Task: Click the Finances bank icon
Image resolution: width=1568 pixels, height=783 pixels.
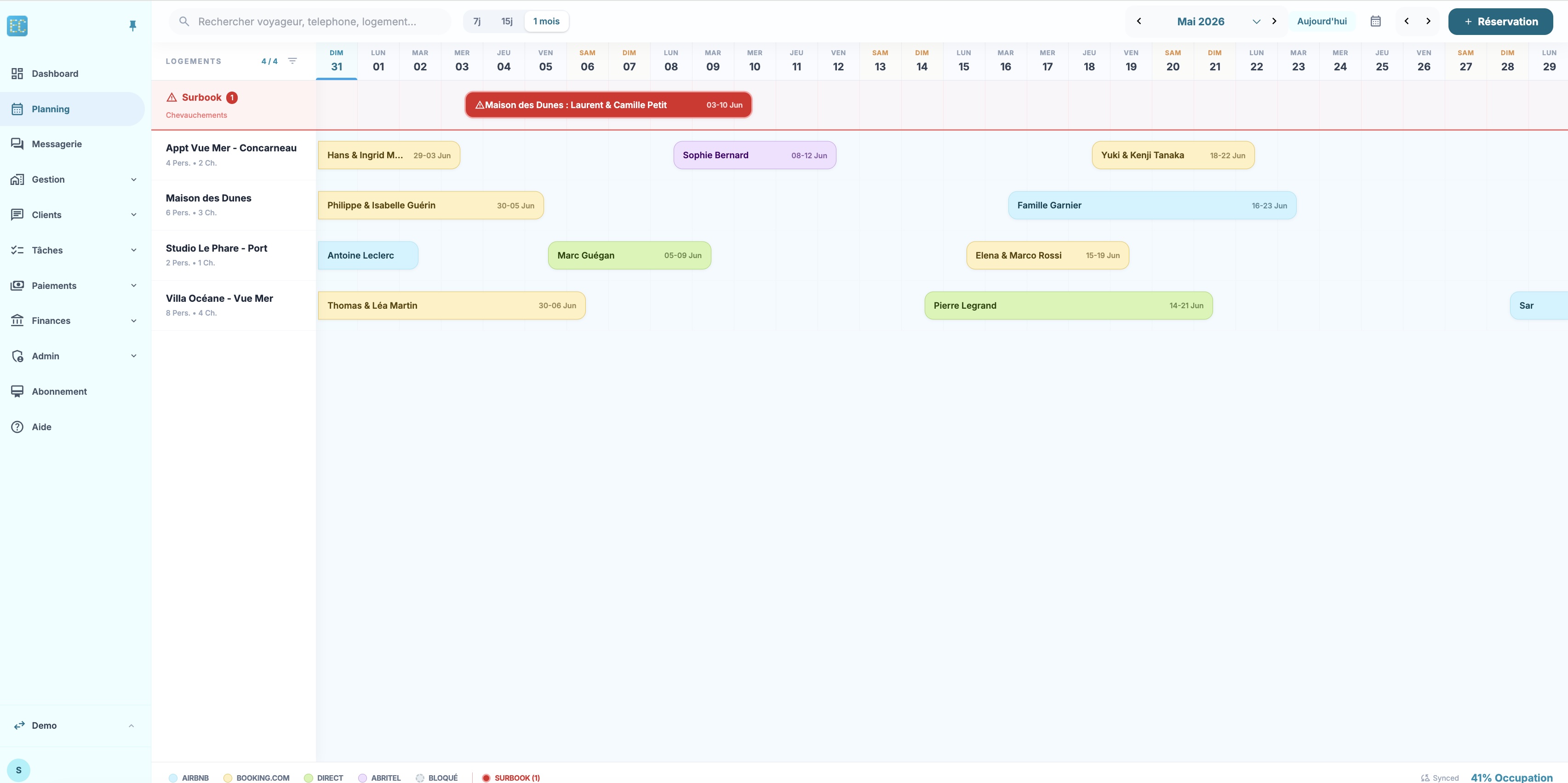Action: click(17, 321)
